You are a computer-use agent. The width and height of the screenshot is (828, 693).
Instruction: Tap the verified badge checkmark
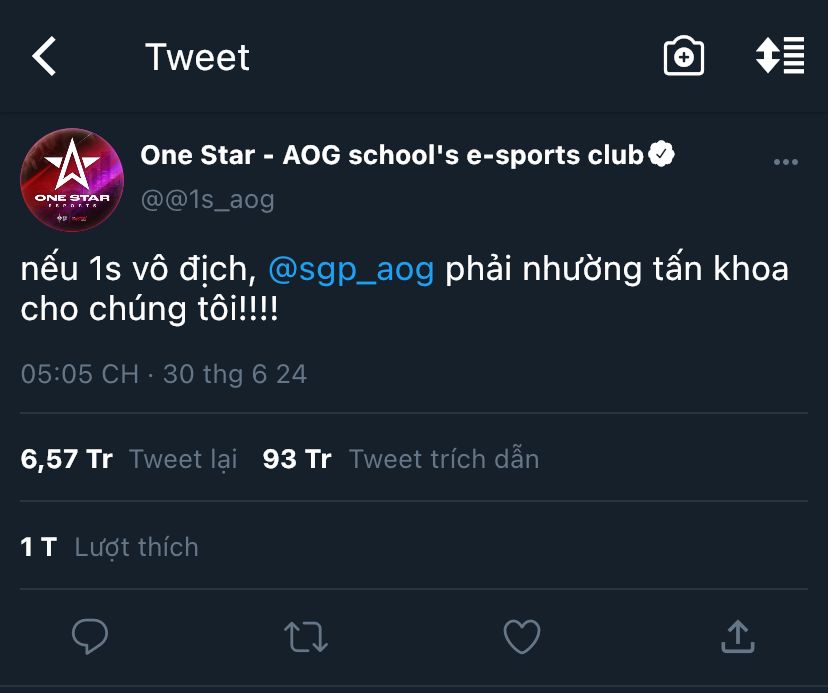click(661, 154)
